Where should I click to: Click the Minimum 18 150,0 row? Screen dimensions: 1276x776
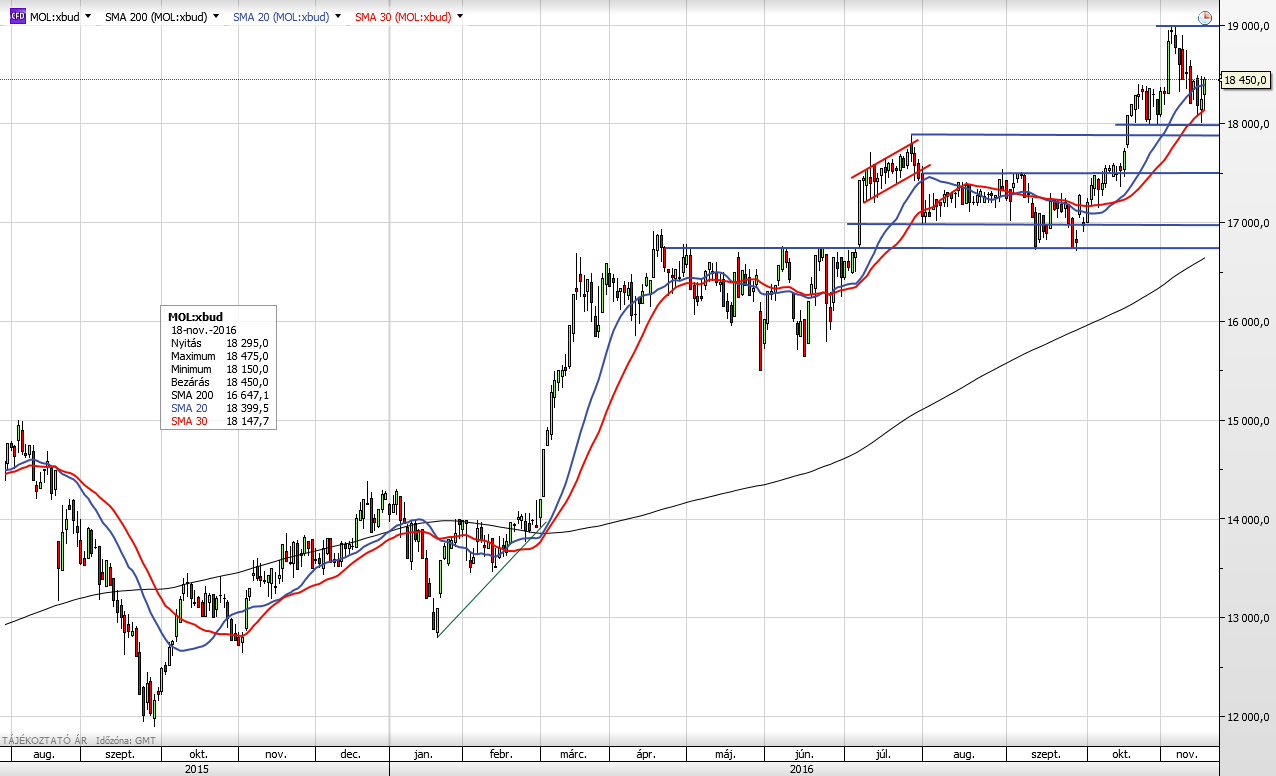[219, 369]
